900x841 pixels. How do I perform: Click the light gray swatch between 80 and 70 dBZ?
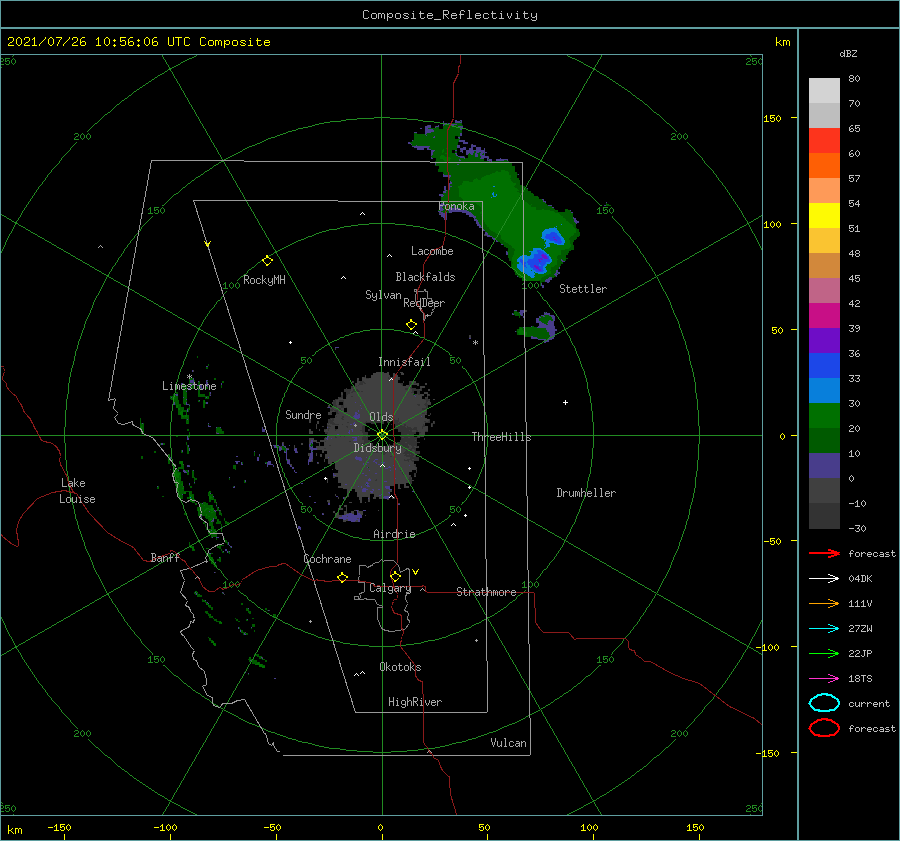point(824,91)
